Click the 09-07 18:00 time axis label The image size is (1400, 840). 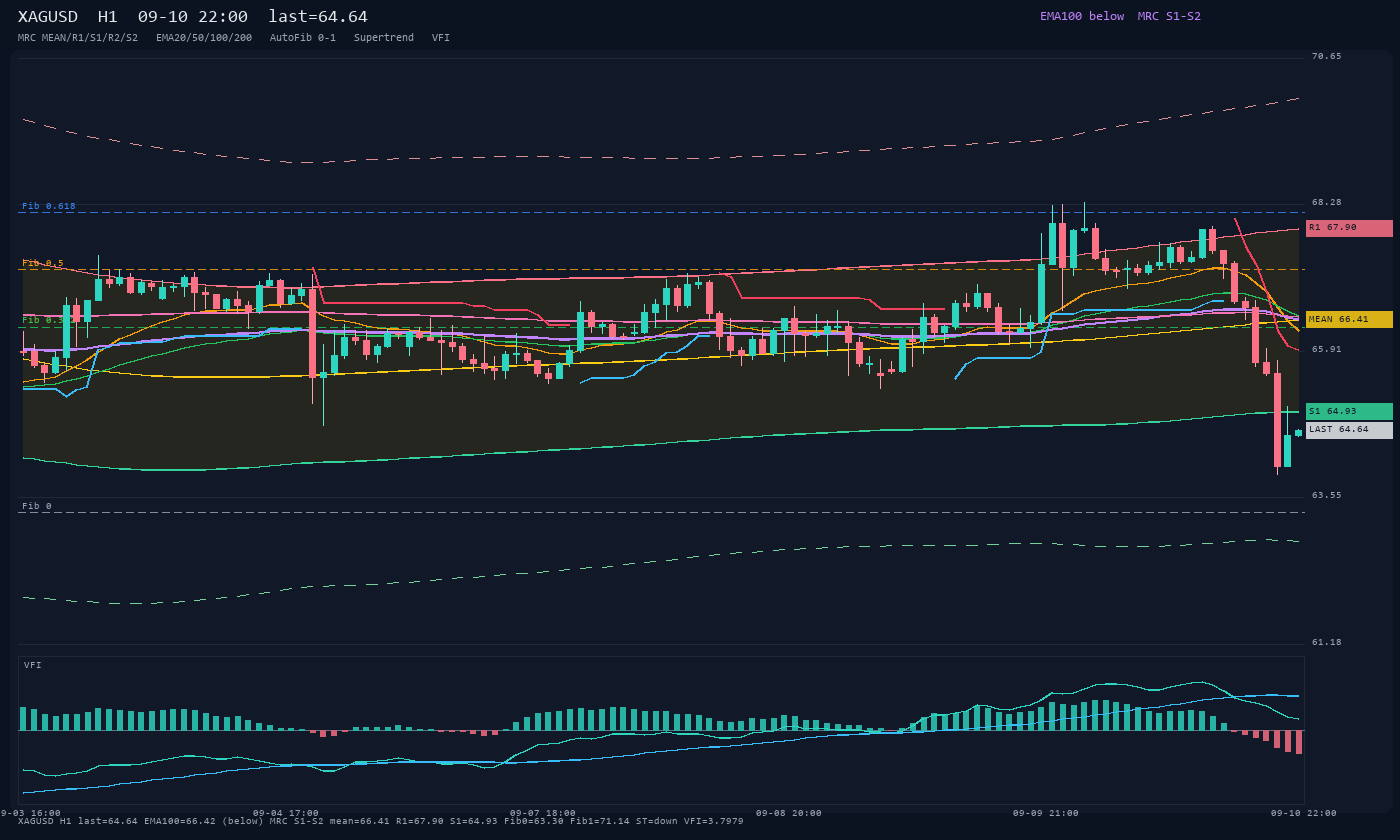pyautogui.click(x=543, y=813)
